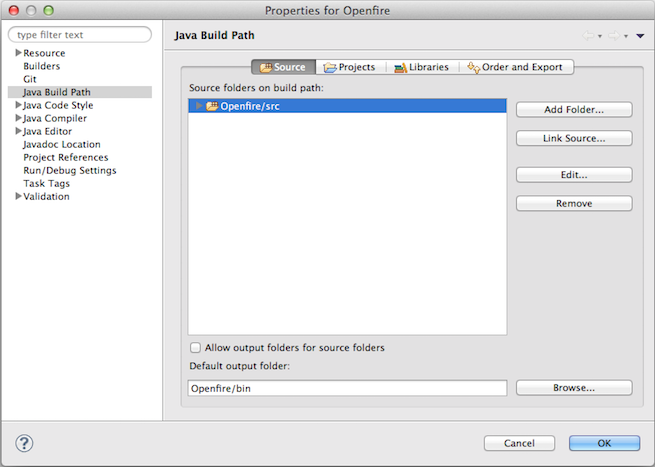Open the forward history dropdown arrow

click(x=626, y=36)
